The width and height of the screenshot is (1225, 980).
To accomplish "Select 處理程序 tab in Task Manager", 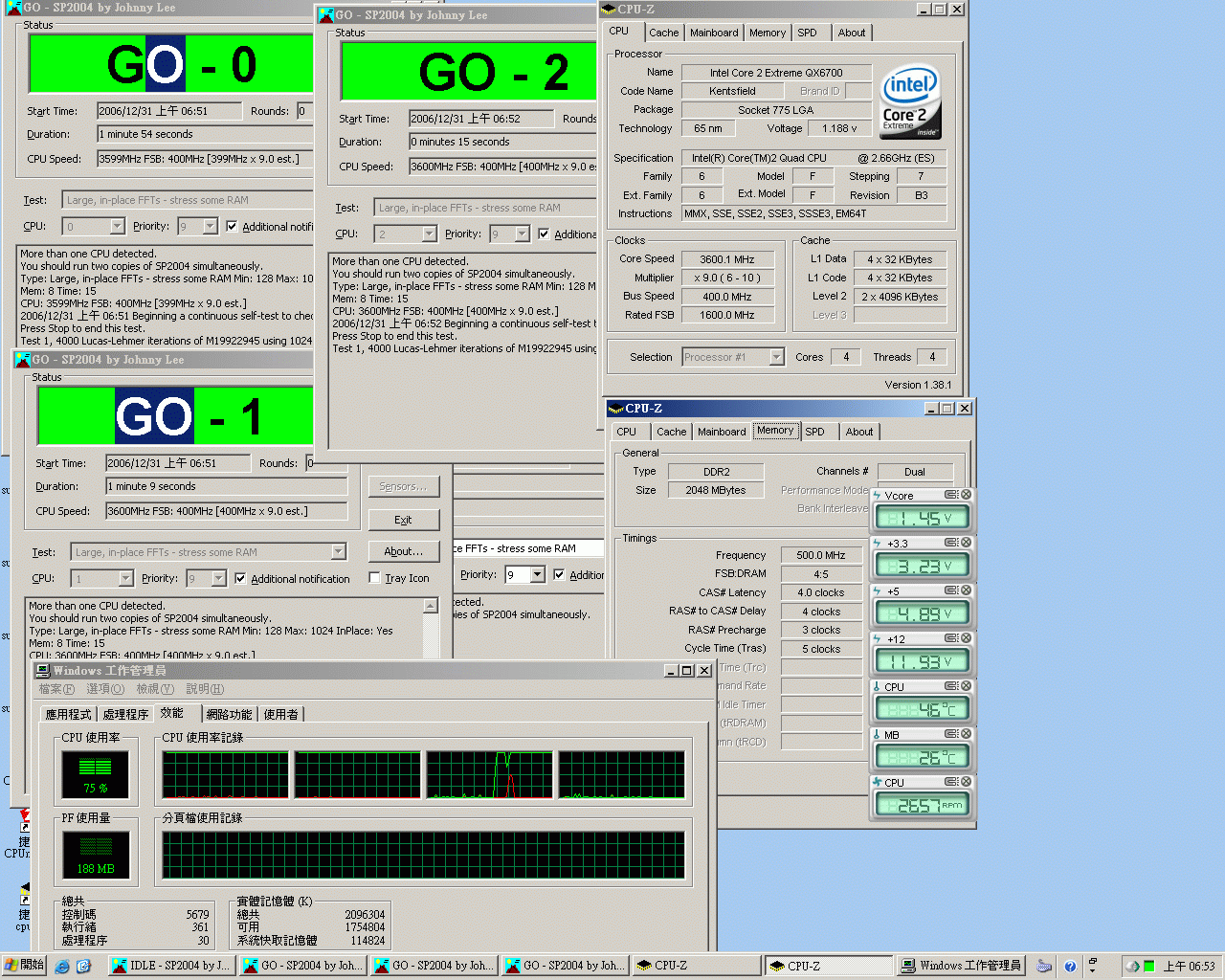I will (x=125, y=714).
